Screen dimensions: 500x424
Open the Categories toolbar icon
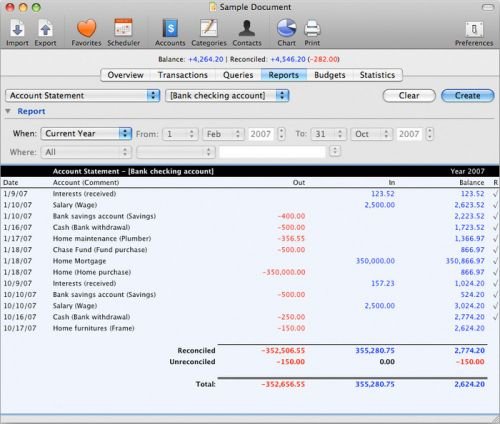209,28
